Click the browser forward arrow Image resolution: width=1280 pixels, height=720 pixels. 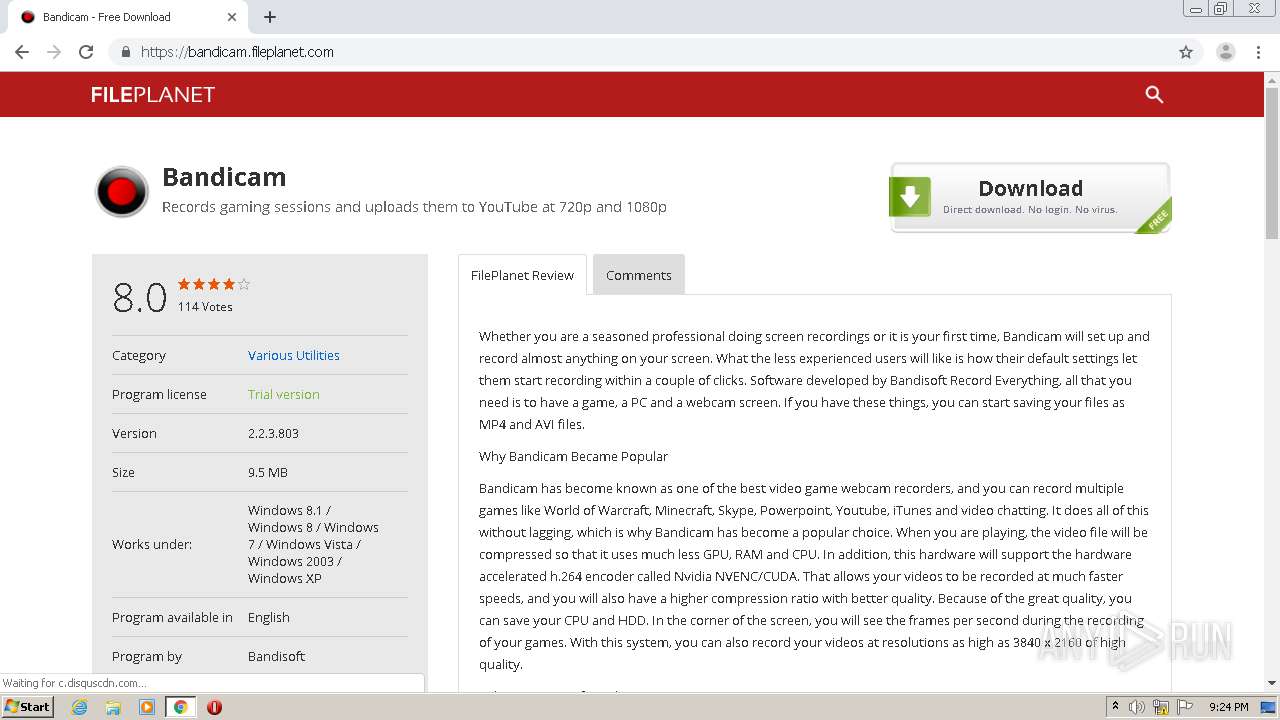coord(54,52)
